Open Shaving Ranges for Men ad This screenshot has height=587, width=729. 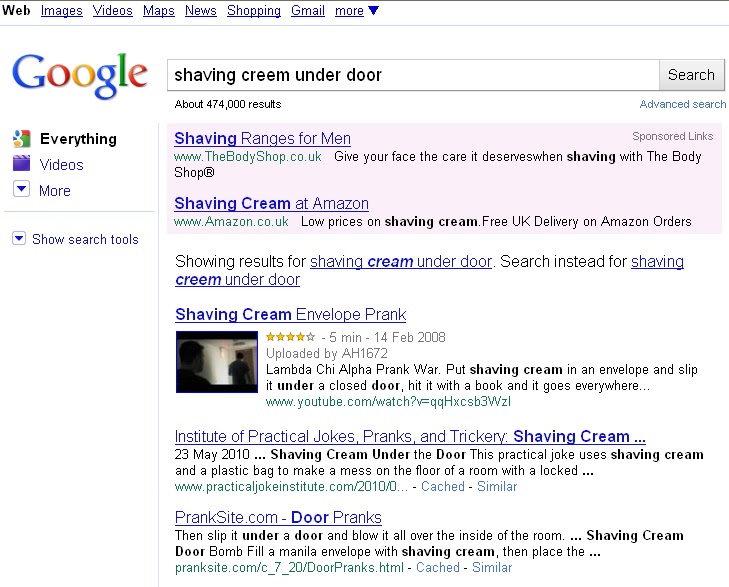pos(262,139)
